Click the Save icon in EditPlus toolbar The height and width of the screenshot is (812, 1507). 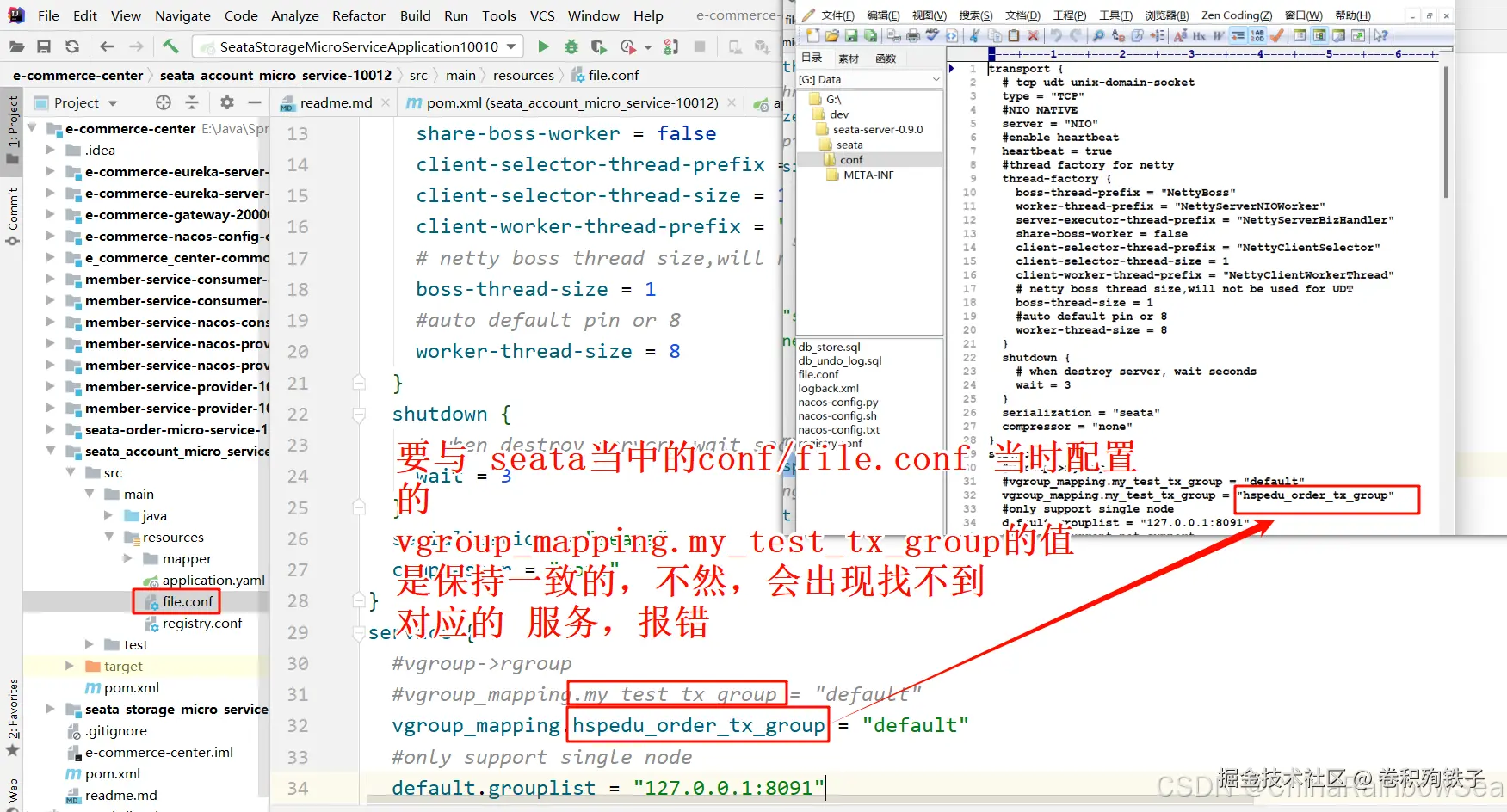tap(850, 35)
